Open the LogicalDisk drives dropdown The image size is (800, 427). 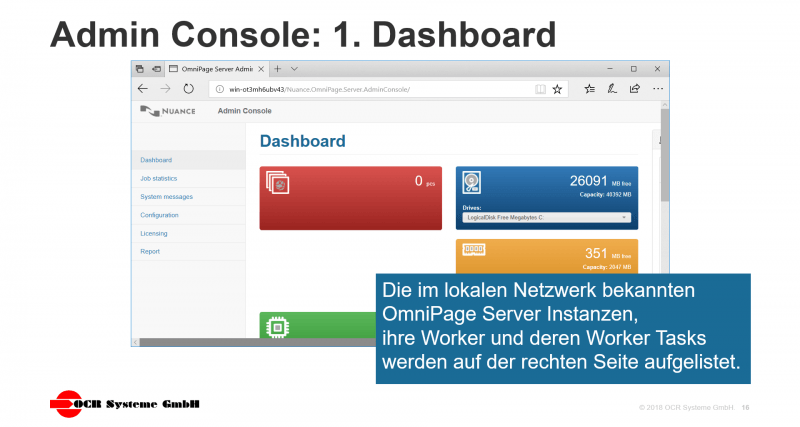(x=546, y=217)
